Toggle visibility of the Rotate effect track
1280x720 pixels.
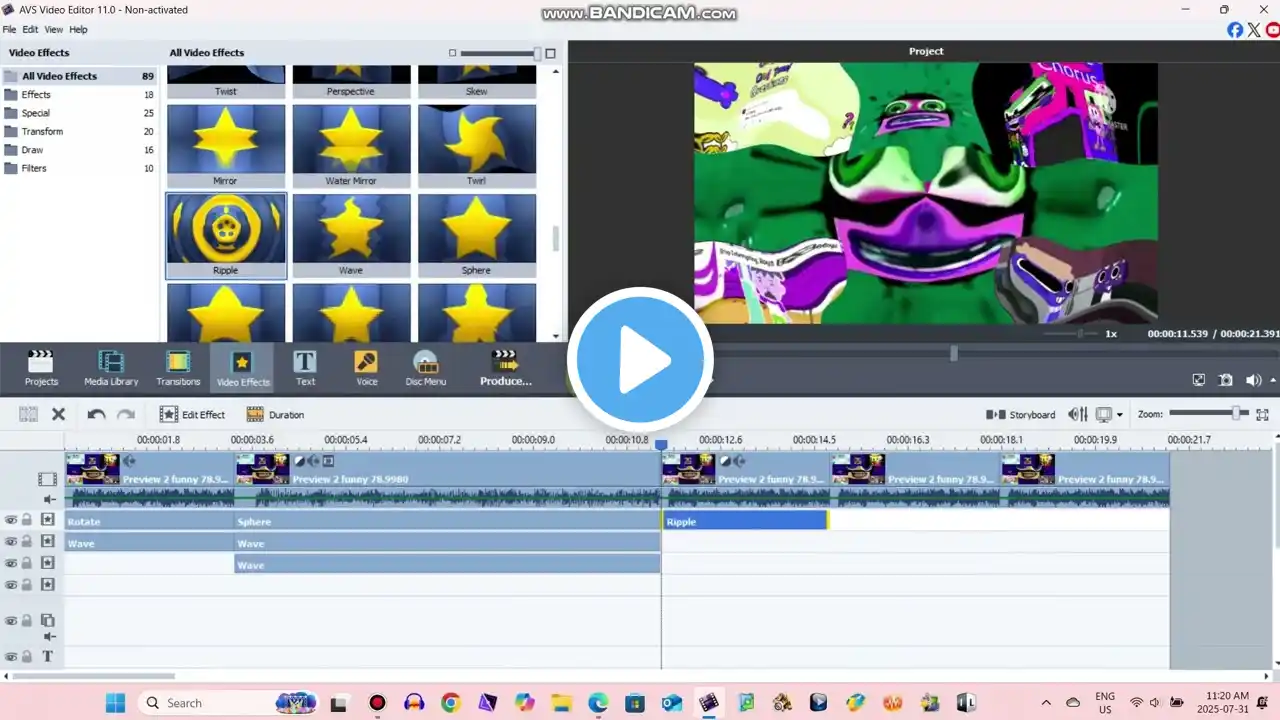pyautogui.click(x=11, y=520)
